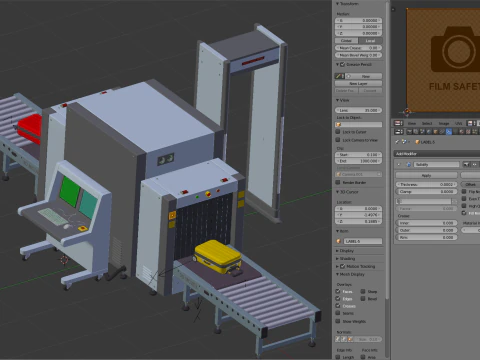Click the Properties editor type icon
Screen dimensions: 480x360
[x=399, y=132]
